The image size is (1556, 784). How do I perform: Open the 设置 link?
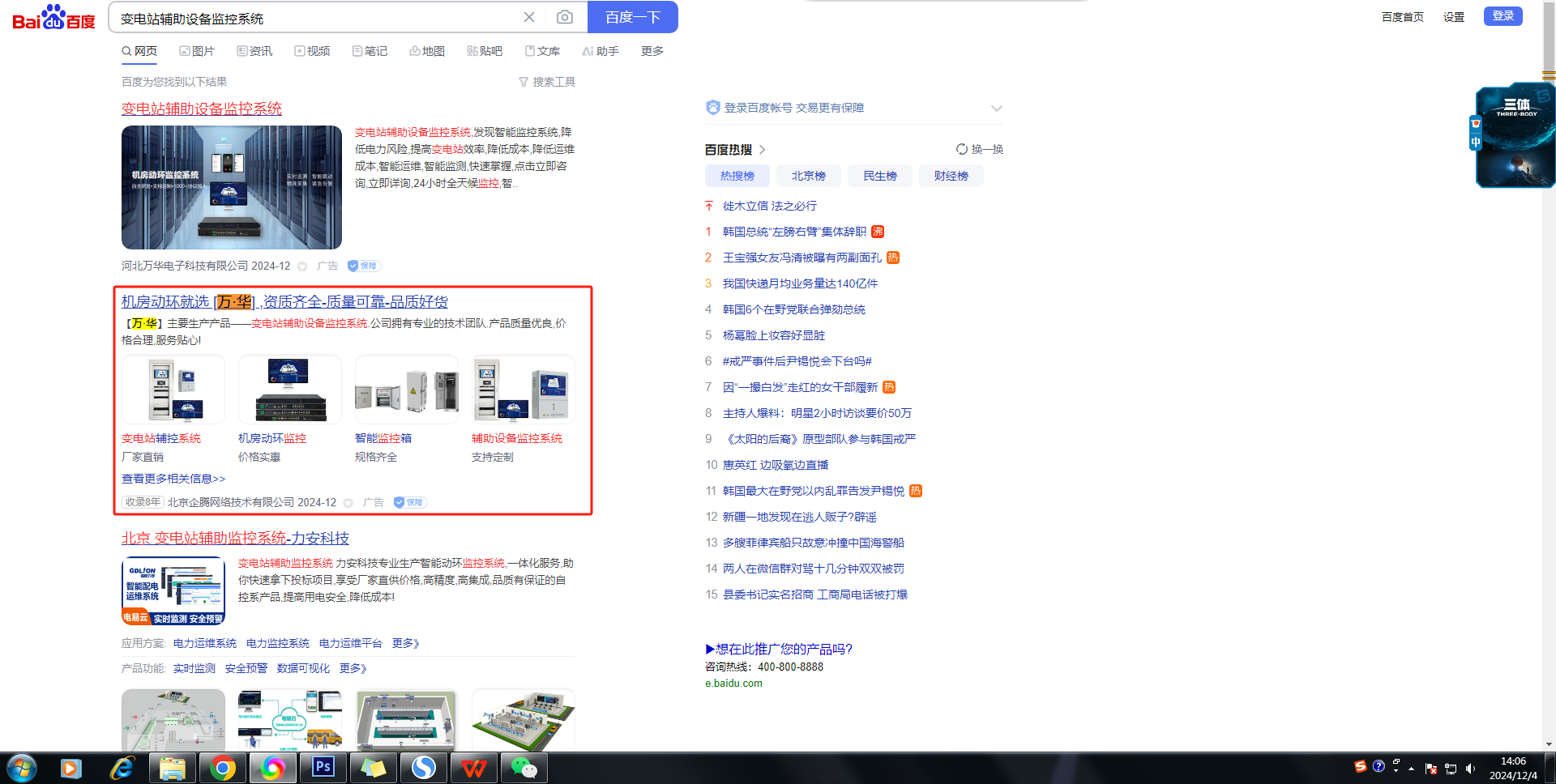[1454, 17]
